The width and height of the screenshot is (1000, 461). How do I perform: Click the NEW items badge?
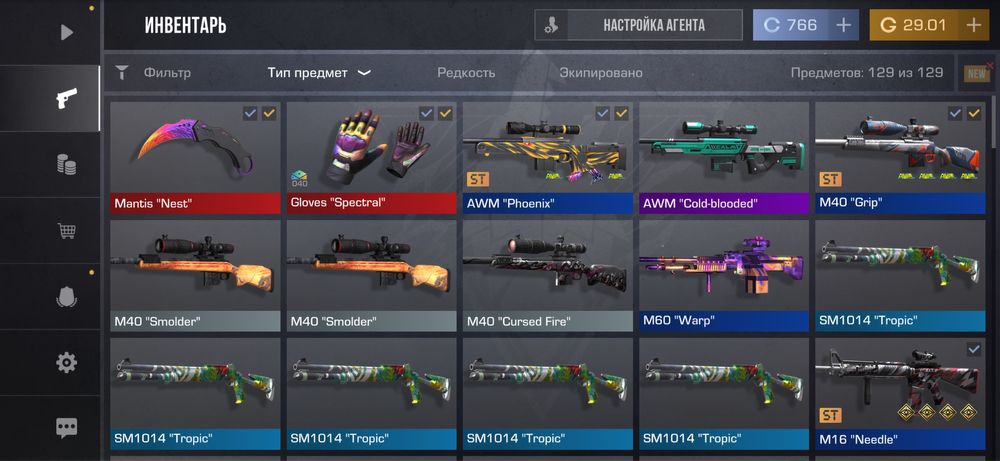[x=977, y=74]
